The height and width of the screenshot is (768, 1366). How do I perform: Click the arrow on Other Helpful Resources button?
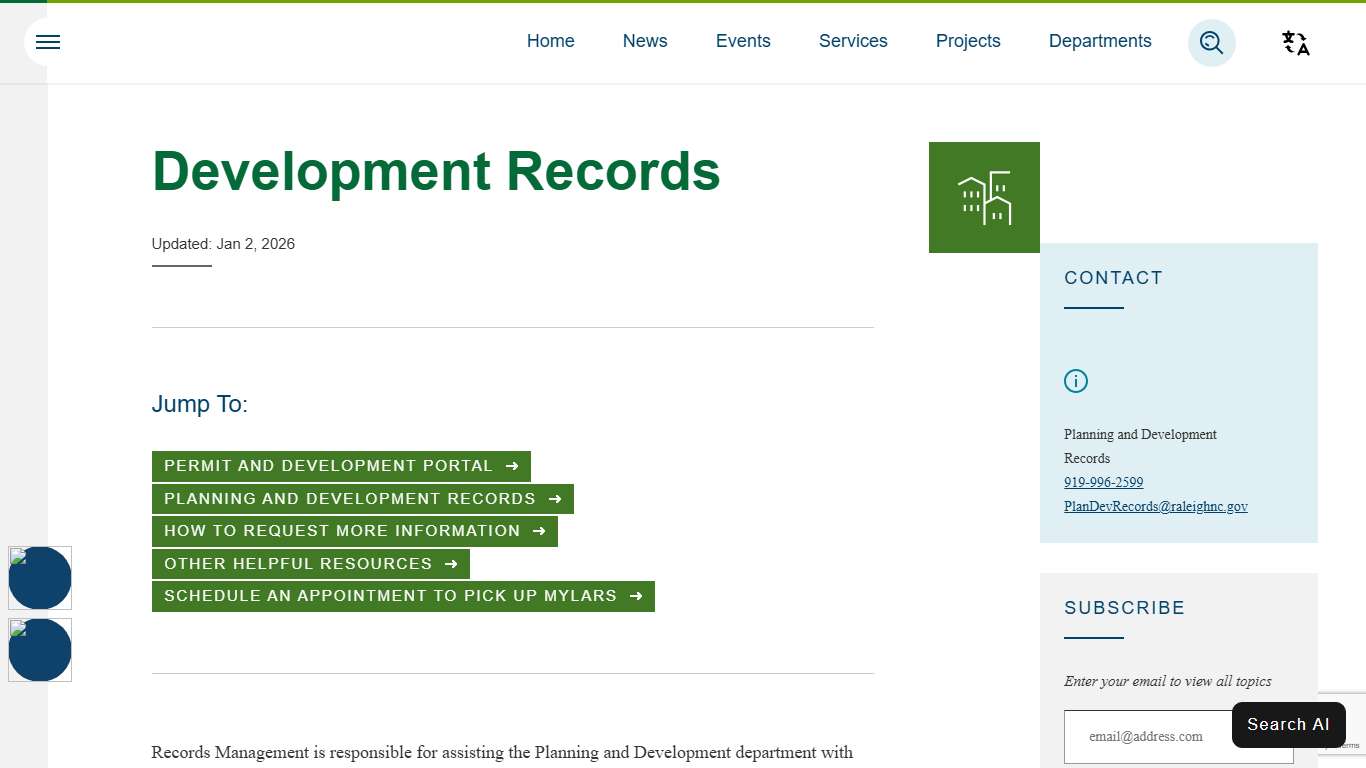coord(452,563)
